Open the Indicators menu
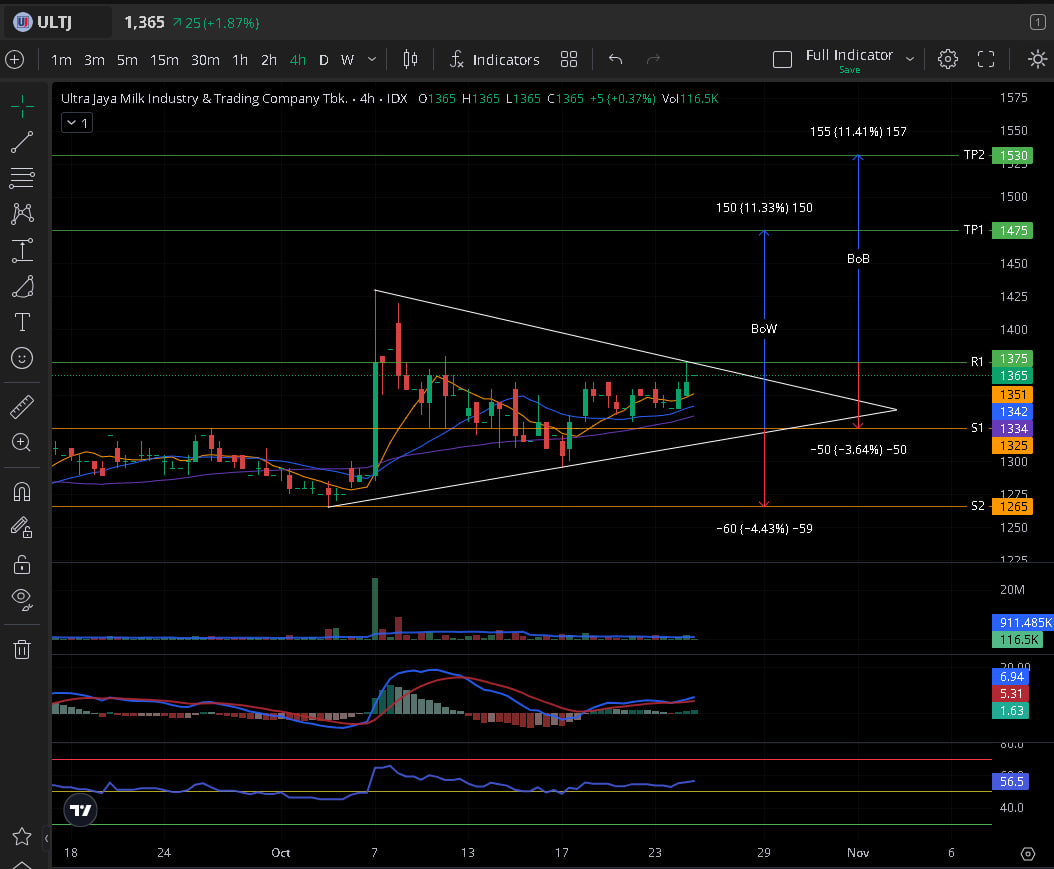 (x=494, y=60)
